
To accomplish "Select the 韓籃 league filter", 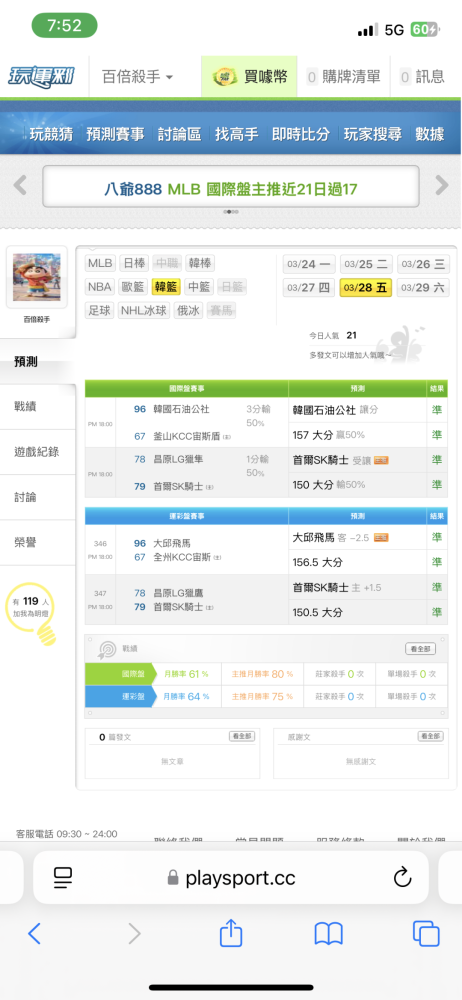I will tap(166, 287).
